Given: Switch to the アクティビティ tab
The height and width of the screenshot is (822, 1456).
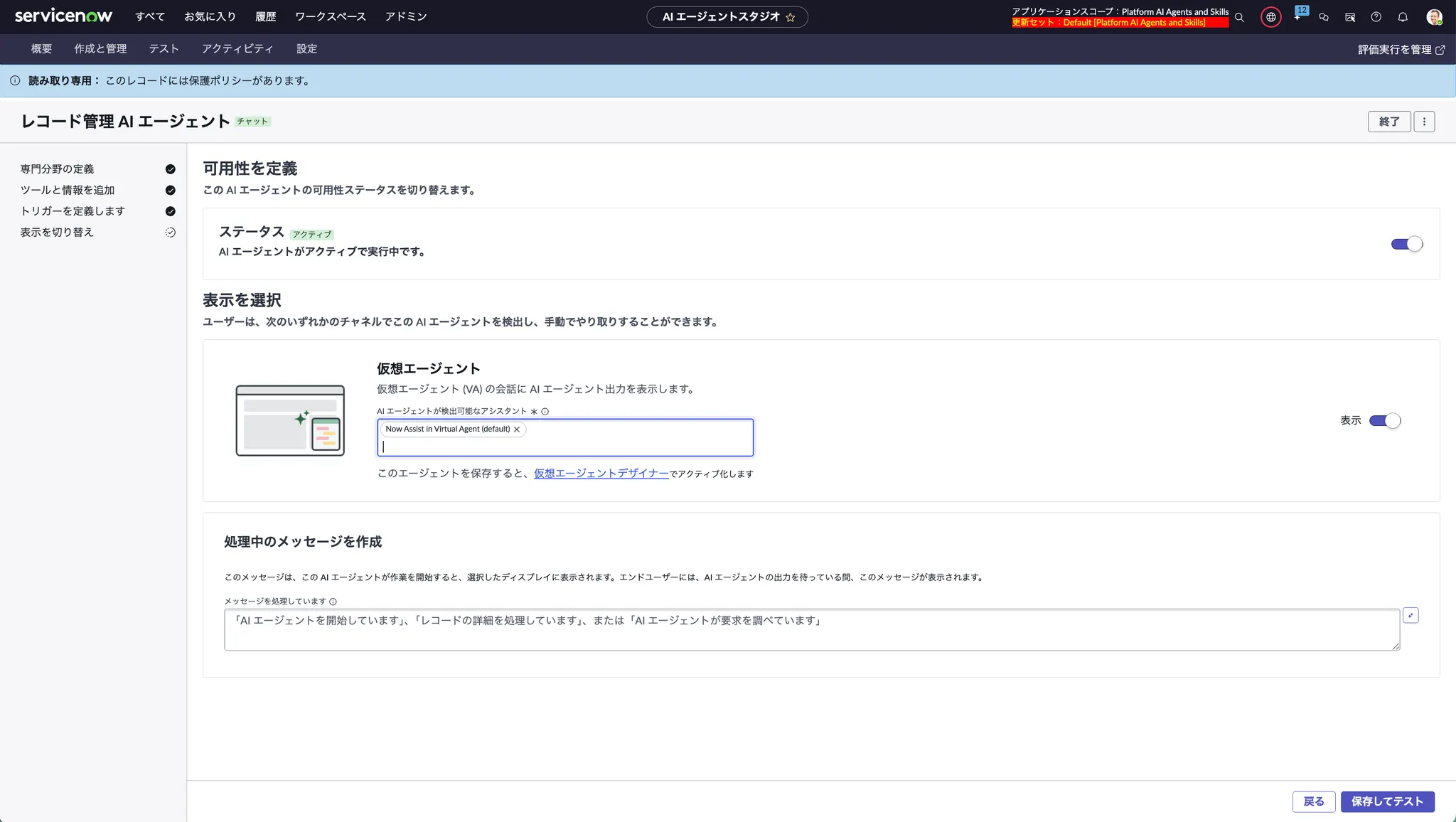Looking at the screenshot, I should [237, 48].
